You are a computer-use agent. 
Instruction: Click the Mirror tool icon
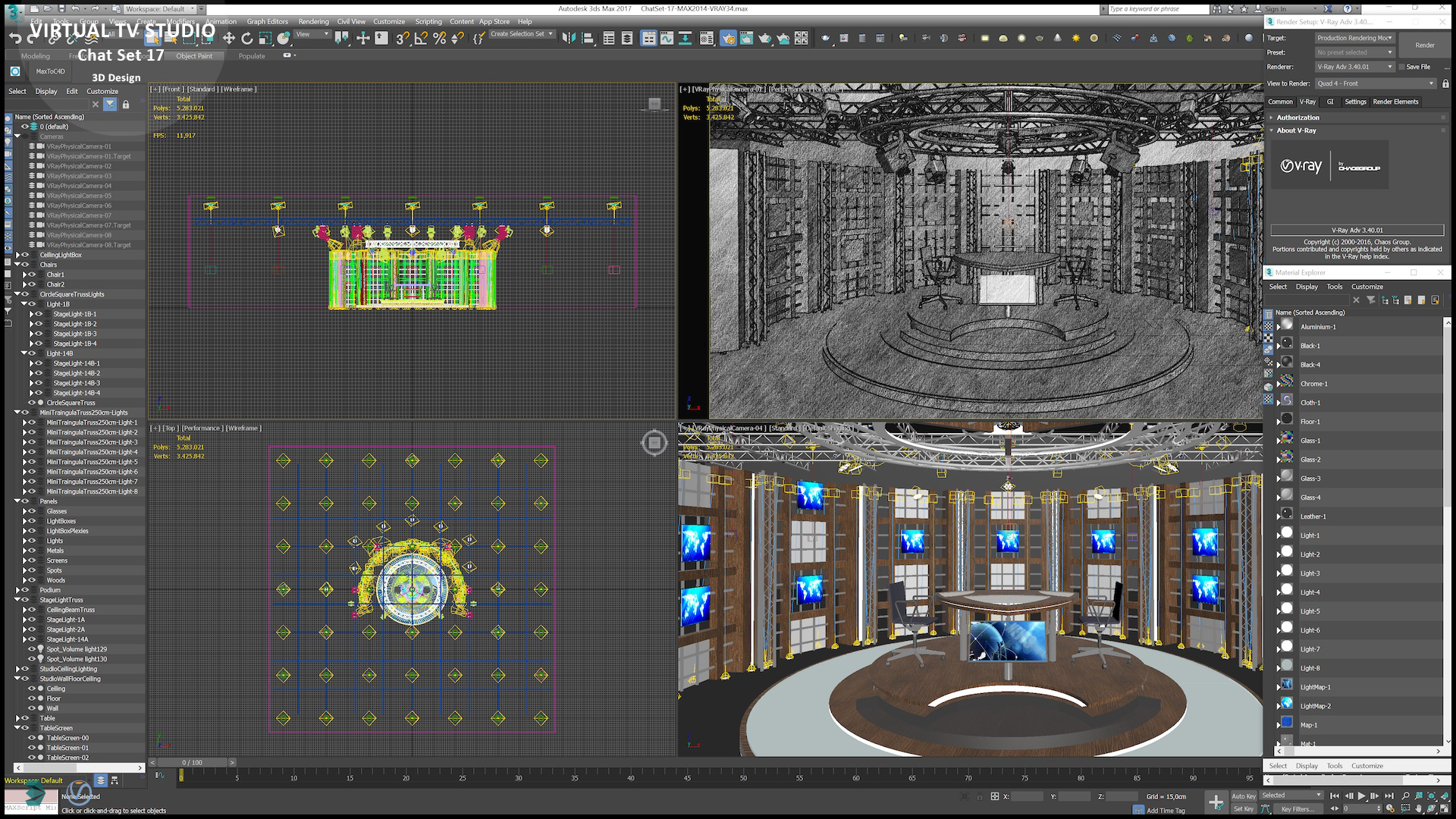pos(569,38)
